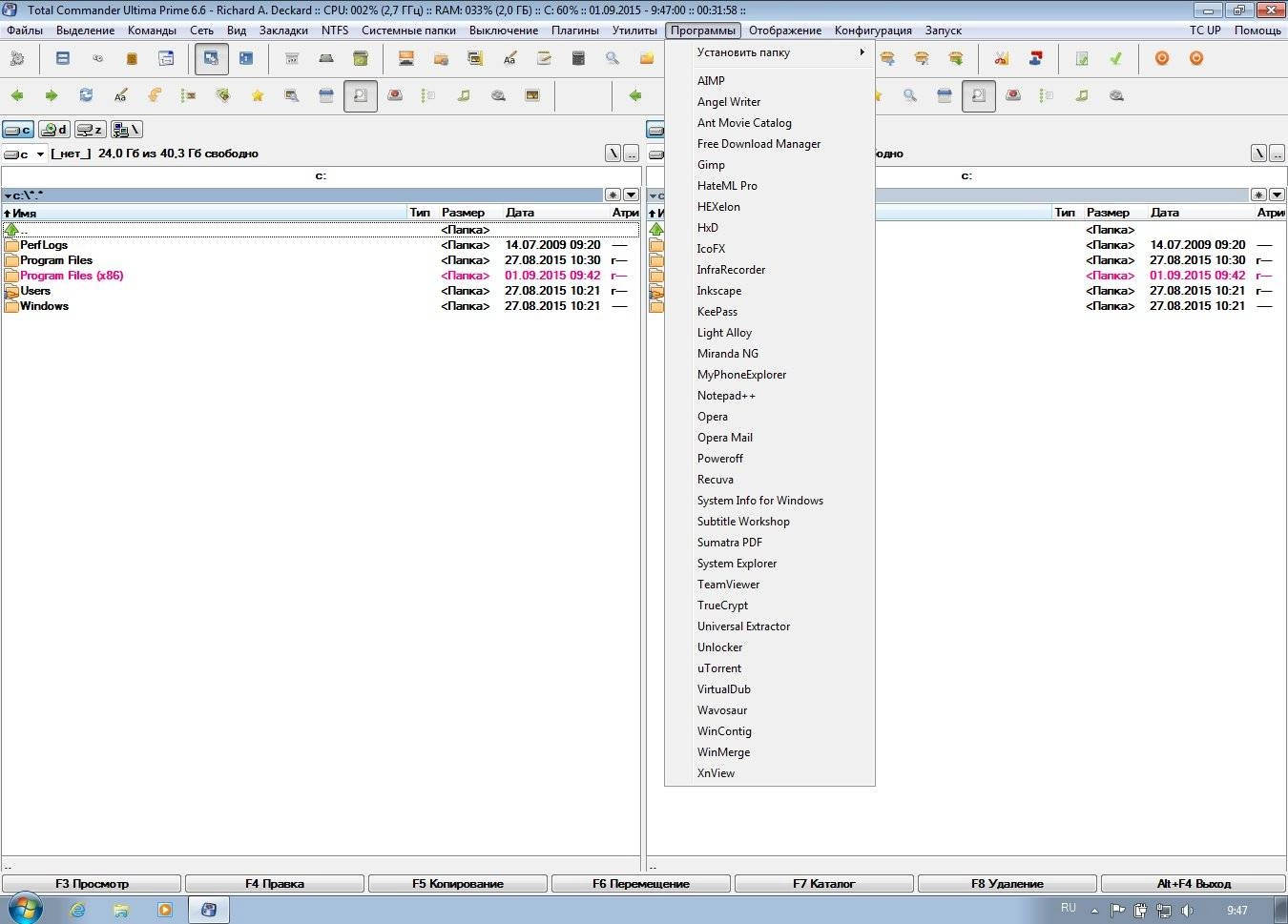Click the scissors cut icon in toolbar
1288x924 pixels.
click(x=1002, y=59)
